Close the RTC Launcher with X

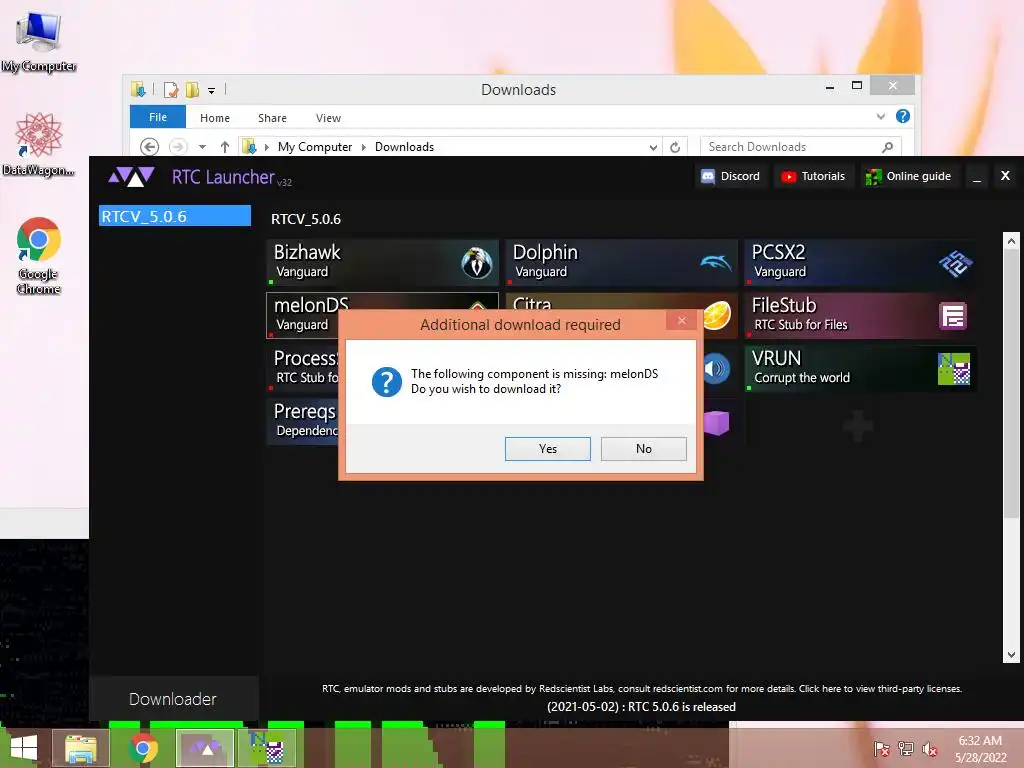pyautogui.click(x=1005, y=176)
